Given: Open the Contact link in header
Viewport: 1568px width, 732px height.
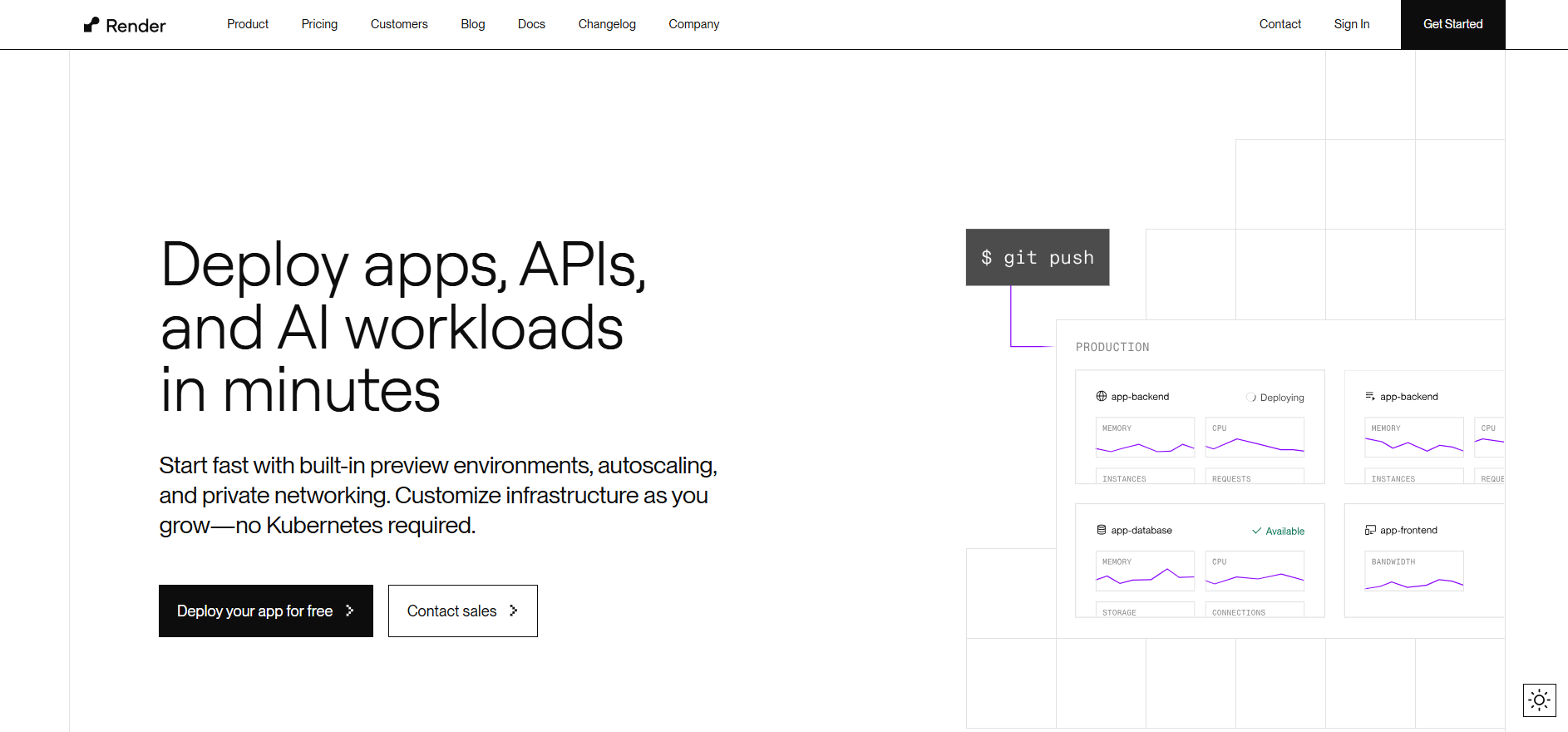Looking at the screenshot, I should point(1280,24).
